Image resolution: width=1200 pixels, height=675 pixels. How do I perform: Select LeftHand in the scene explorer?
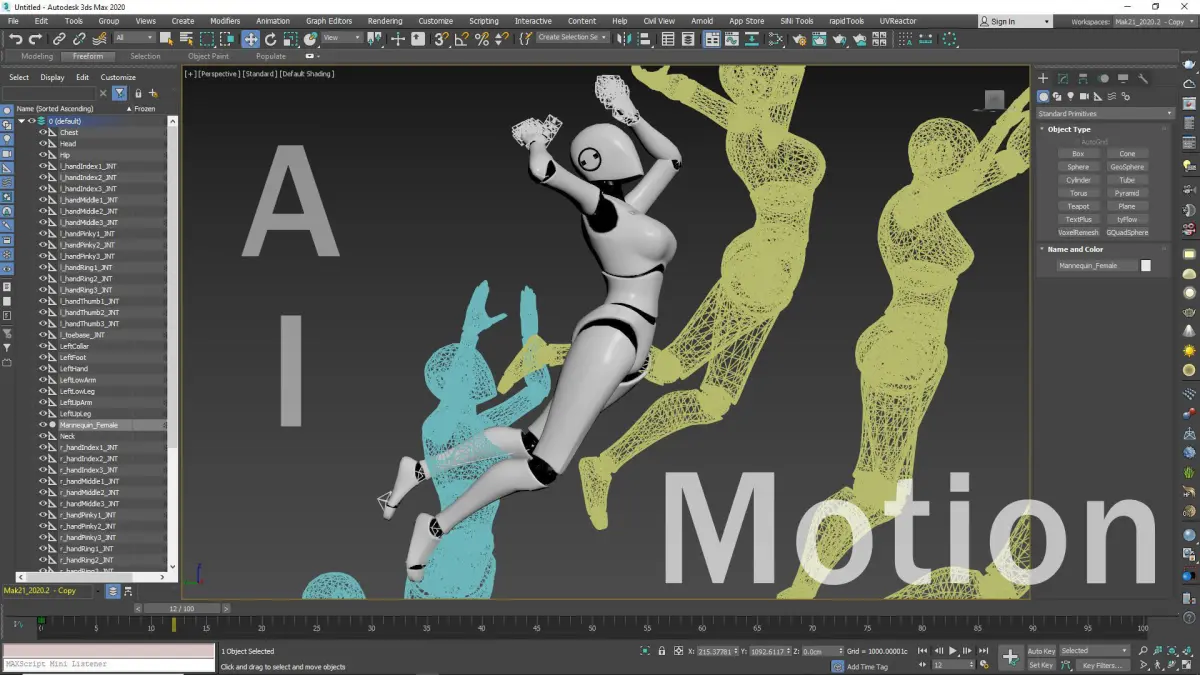[x=74, y=369]
